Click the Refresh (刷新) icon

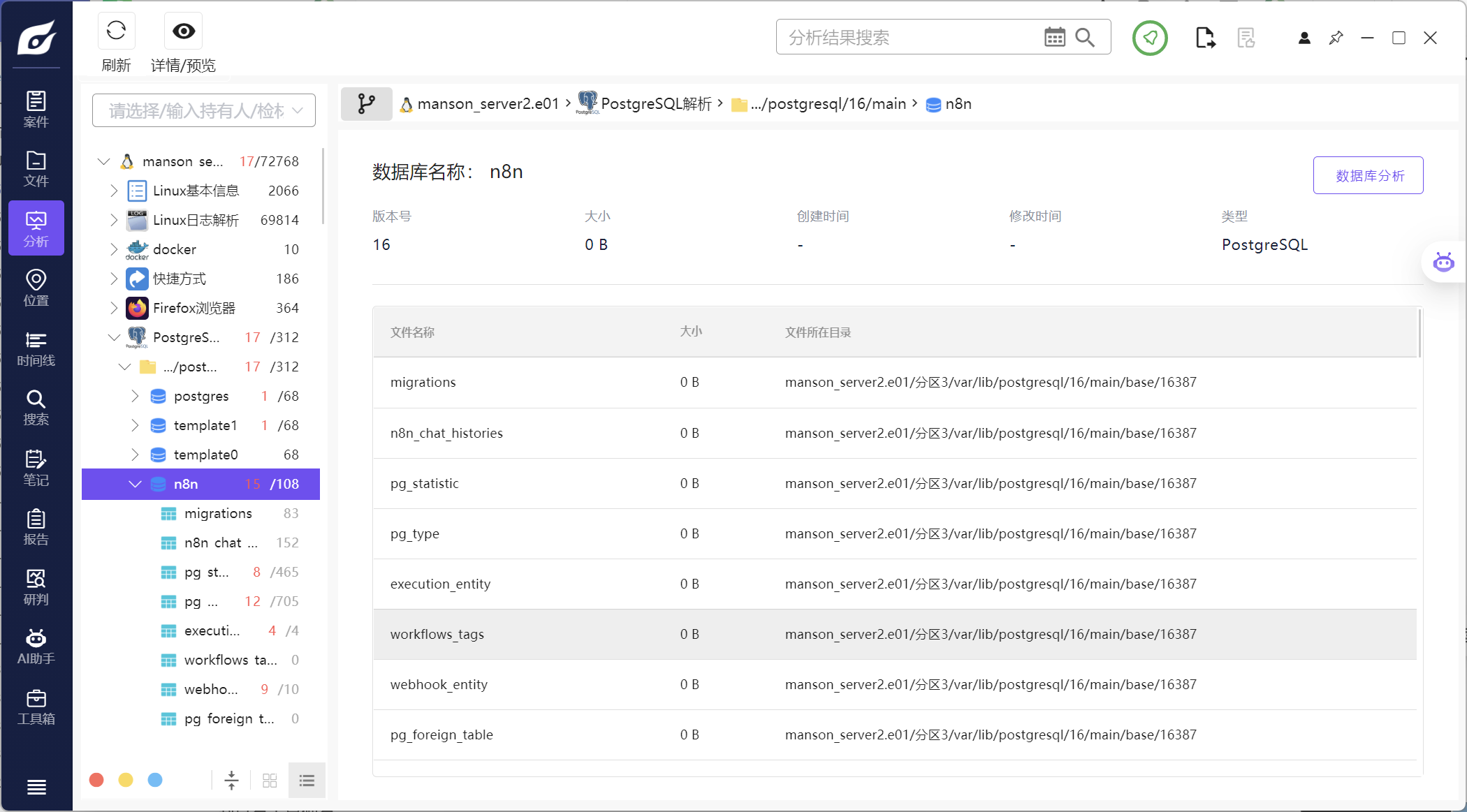[116, 31]
